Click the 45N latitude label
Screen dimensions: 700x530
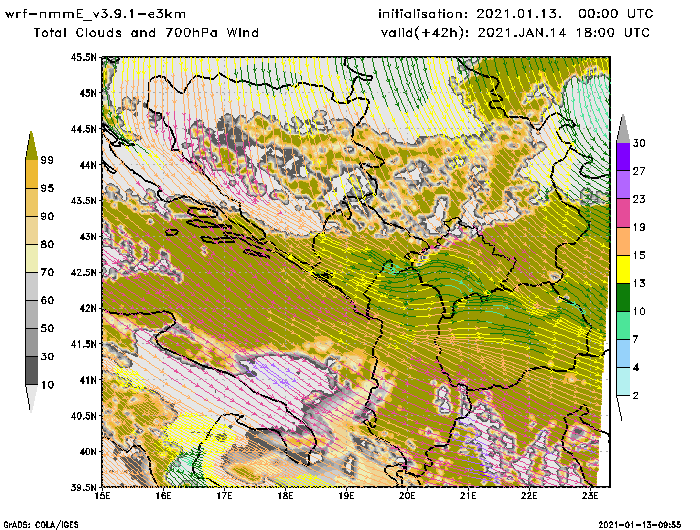[88, 93]
